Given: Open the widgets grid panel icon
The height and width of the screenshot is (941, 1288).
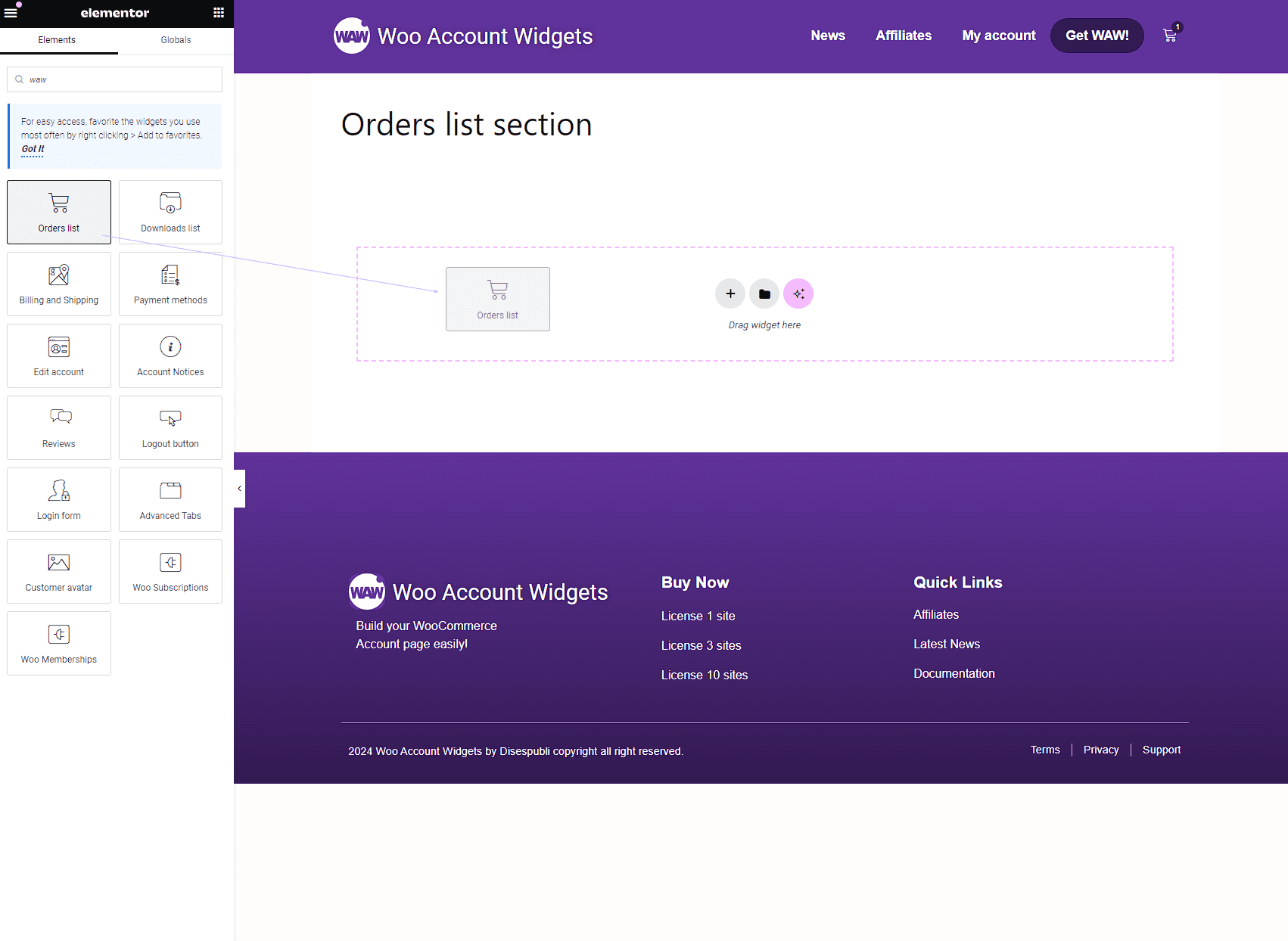Looking at the screenshot, I should [x=219, y=13].
